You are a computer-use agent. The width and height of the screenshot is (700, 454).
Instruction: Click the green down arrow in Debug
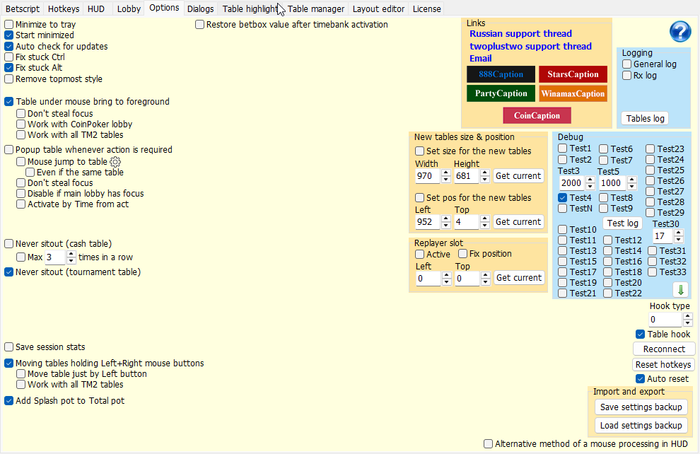point(680,290)
